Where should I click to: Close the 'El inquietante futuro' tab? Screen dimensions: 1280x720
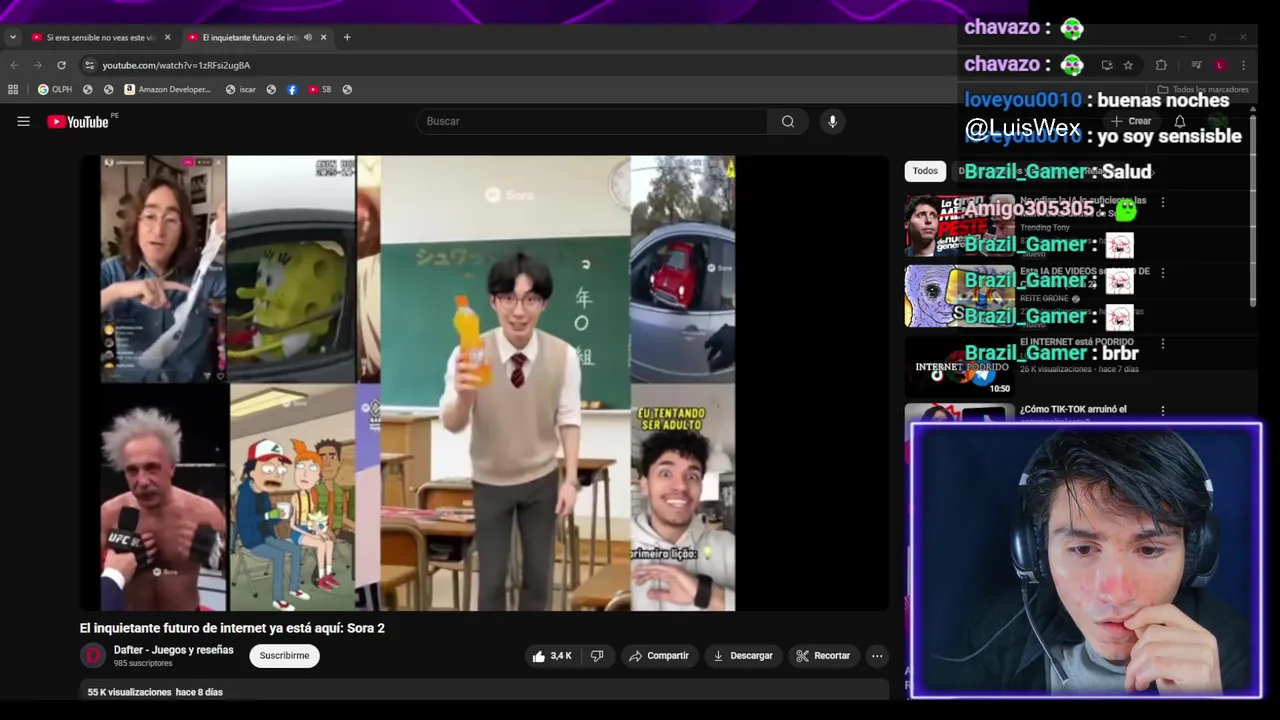click(323, 37)
